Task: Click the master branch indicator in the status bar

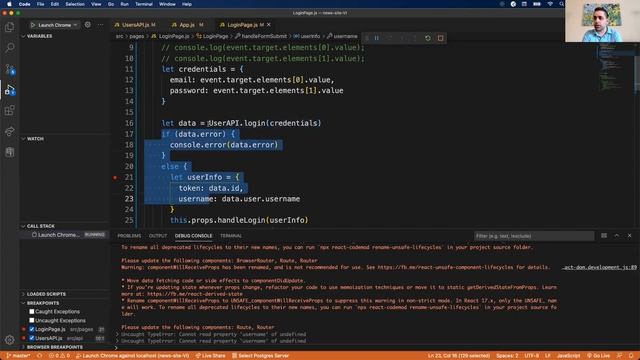Action: tap(18, 356)
